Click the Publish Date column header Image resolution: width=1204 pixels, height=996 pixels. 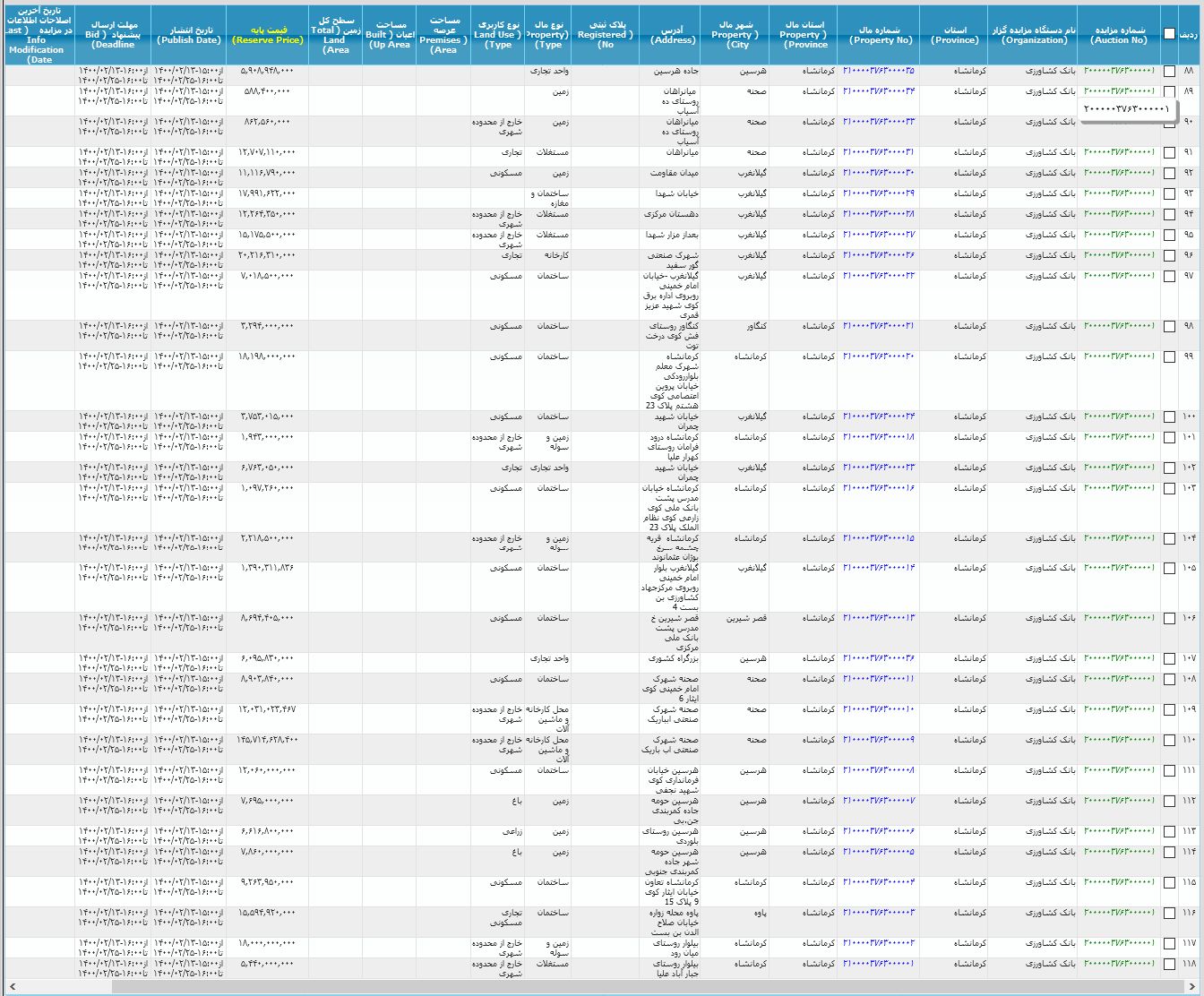[188, 35]
